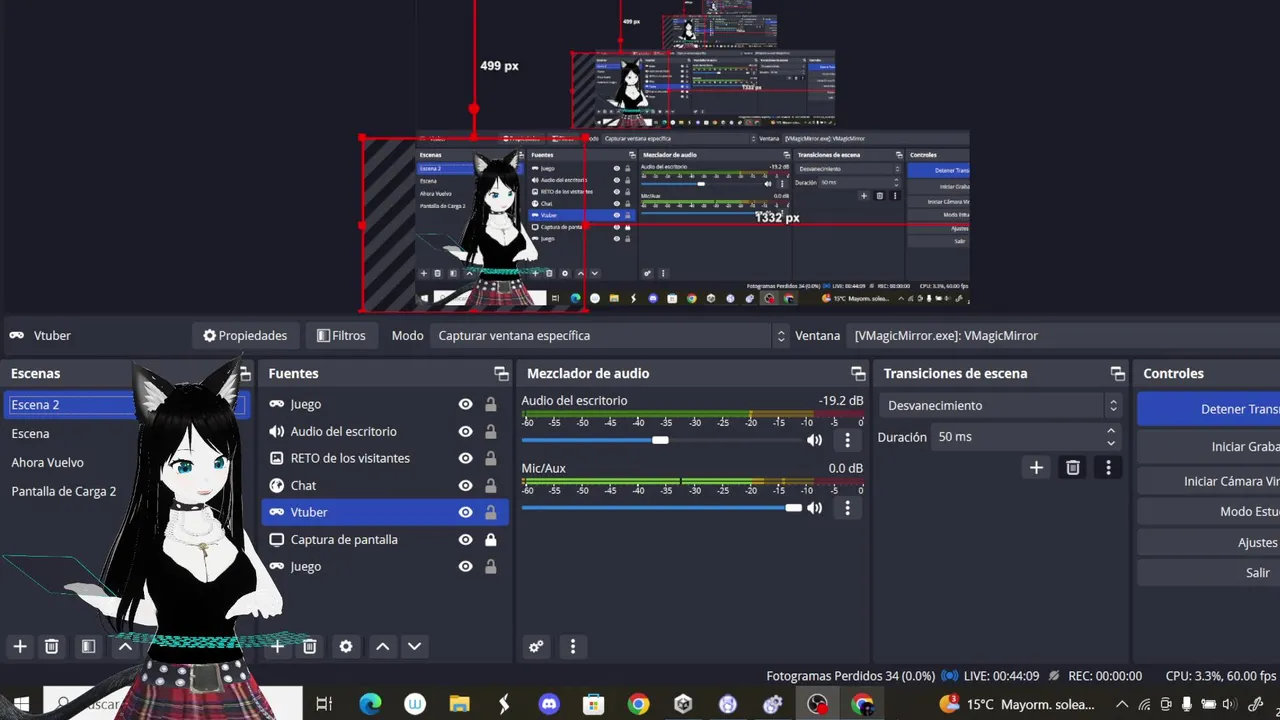Image resolution: width=1280 pixels, height=720 pixels.
Task: Start virtual camera with Iniciar Cámara Virtual
Action: point(1208,481)
